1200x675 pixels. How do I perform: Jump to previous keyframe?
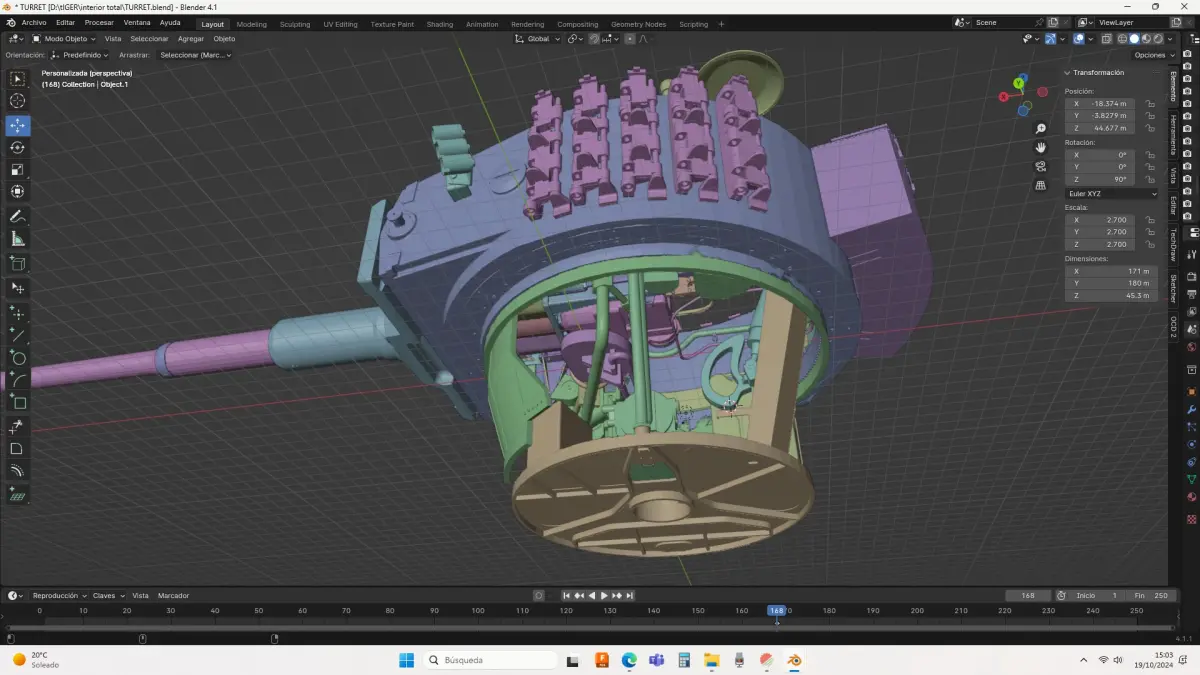pyautogui.click(x=579, y=595)
